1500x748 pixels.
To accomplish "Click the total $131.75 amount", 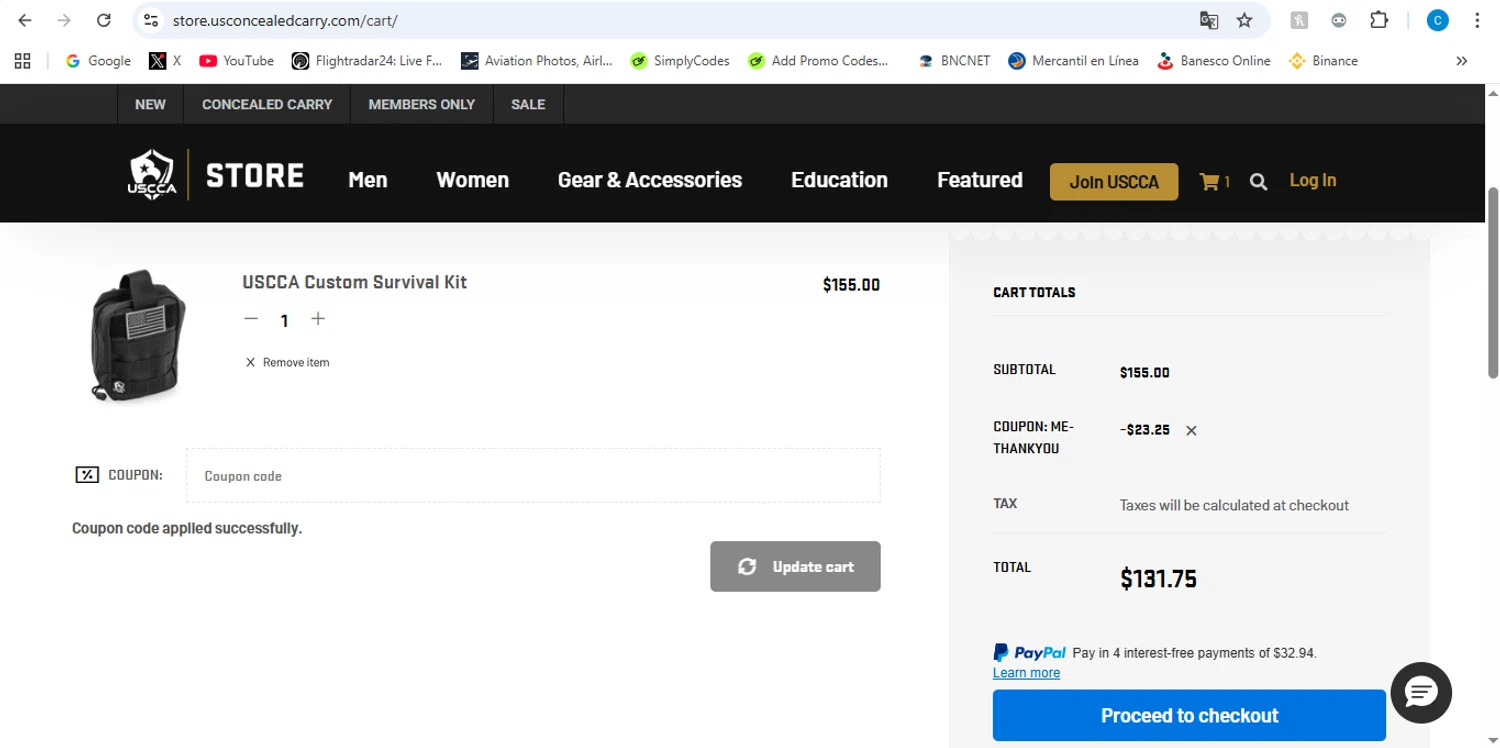I will pos(1158,579).
